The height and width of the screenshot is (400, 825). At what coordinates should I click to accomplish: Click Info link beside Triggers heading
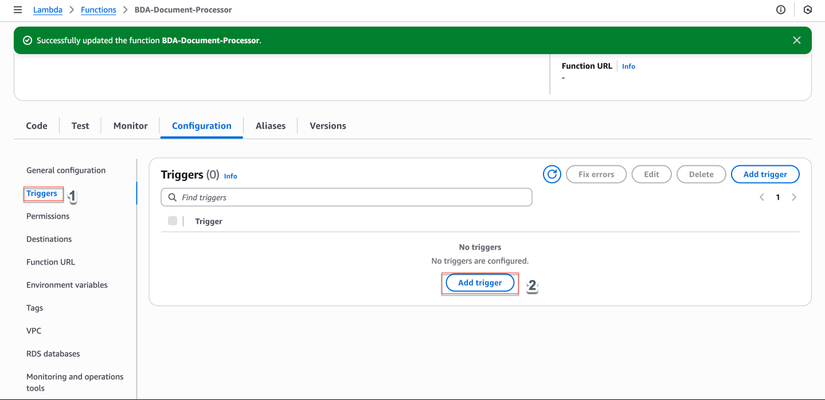(230, 176)
